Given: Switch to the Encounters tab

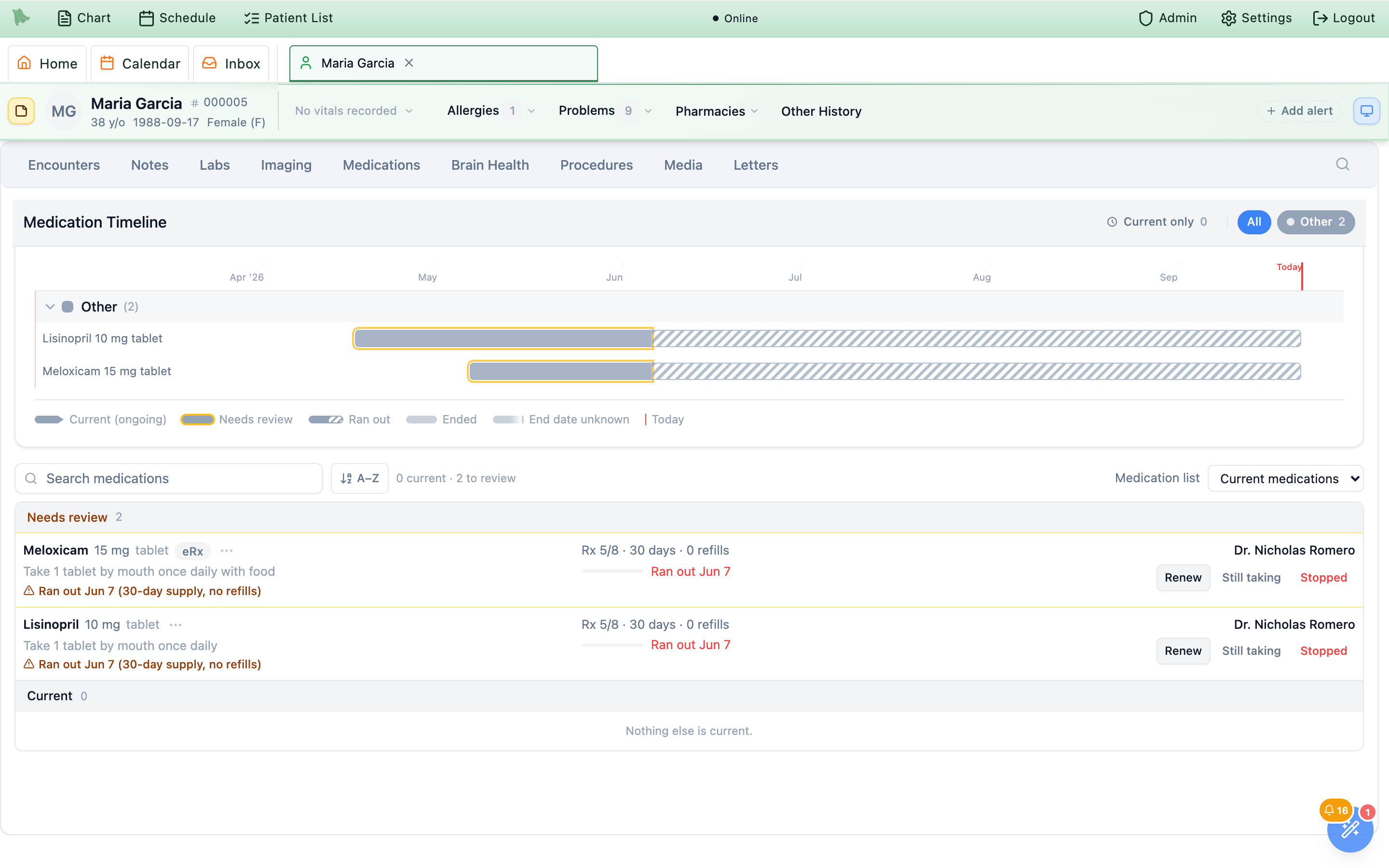Looking at the screenshot, I should [64, 165].
